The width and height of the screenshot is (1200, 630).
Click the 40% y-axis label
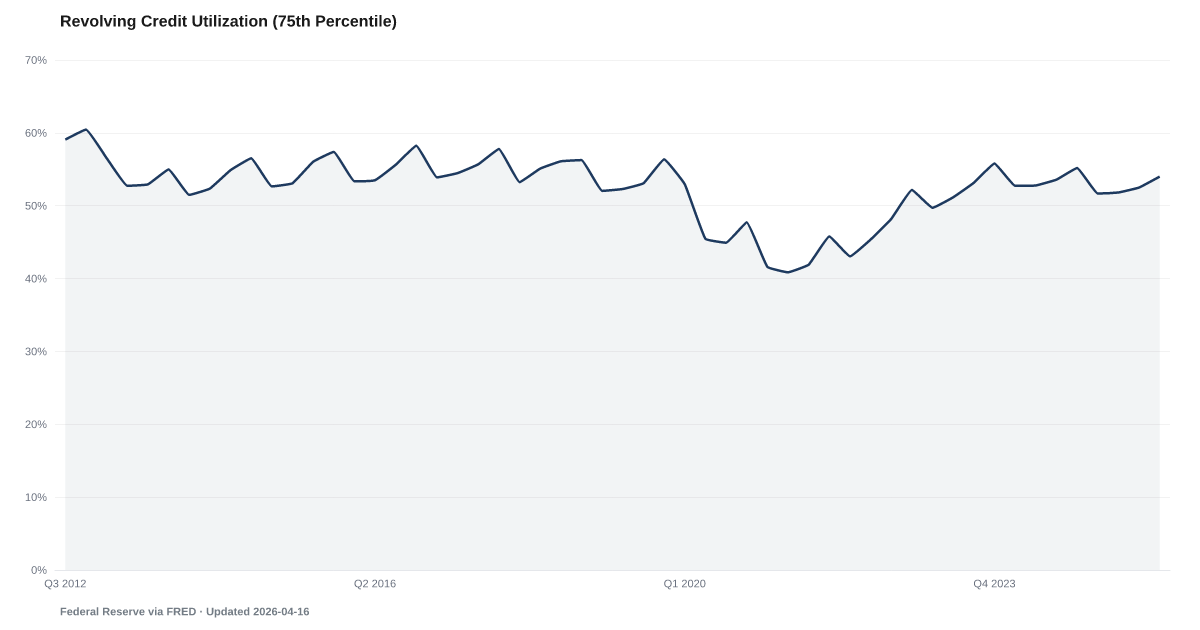click(x=36, y=279)
